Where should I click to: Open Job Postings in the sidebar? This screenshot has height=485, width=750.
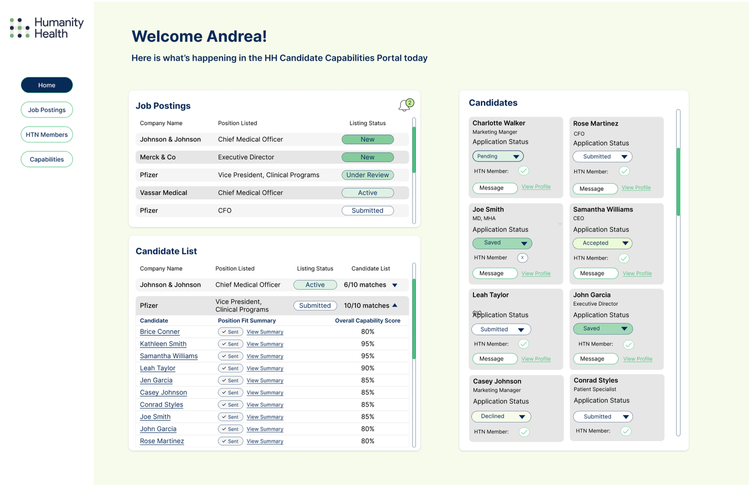tap(47, 110)
